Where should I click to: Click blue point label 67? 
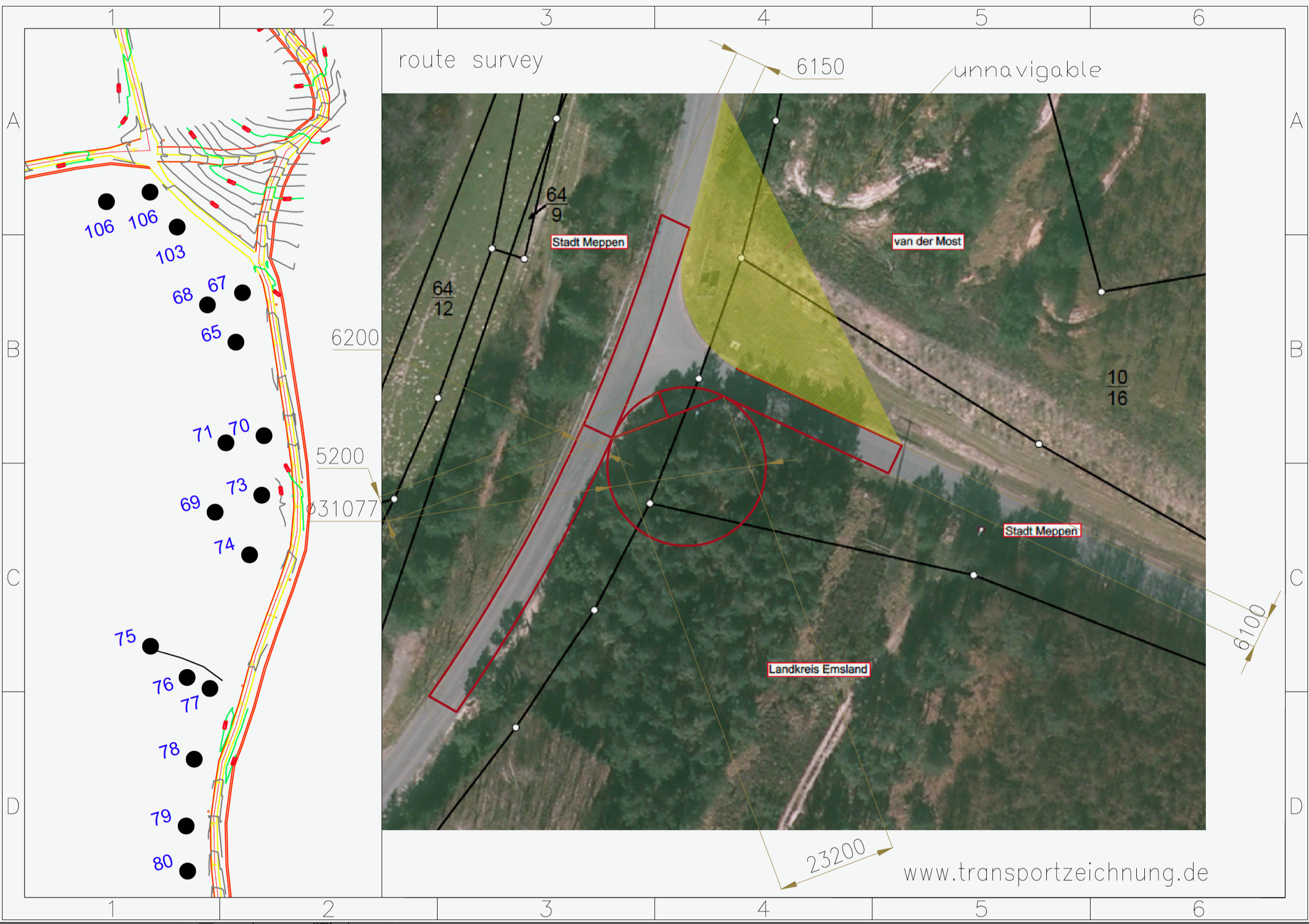[x=217, y=284]
